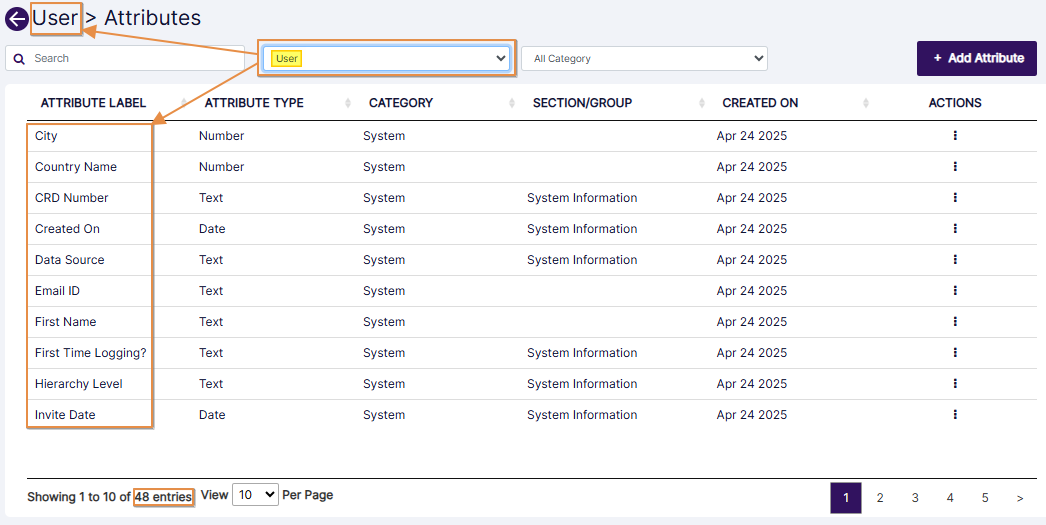Open the All Category filter dropdown
This screenshot has width=1046, height=525.
644,59
